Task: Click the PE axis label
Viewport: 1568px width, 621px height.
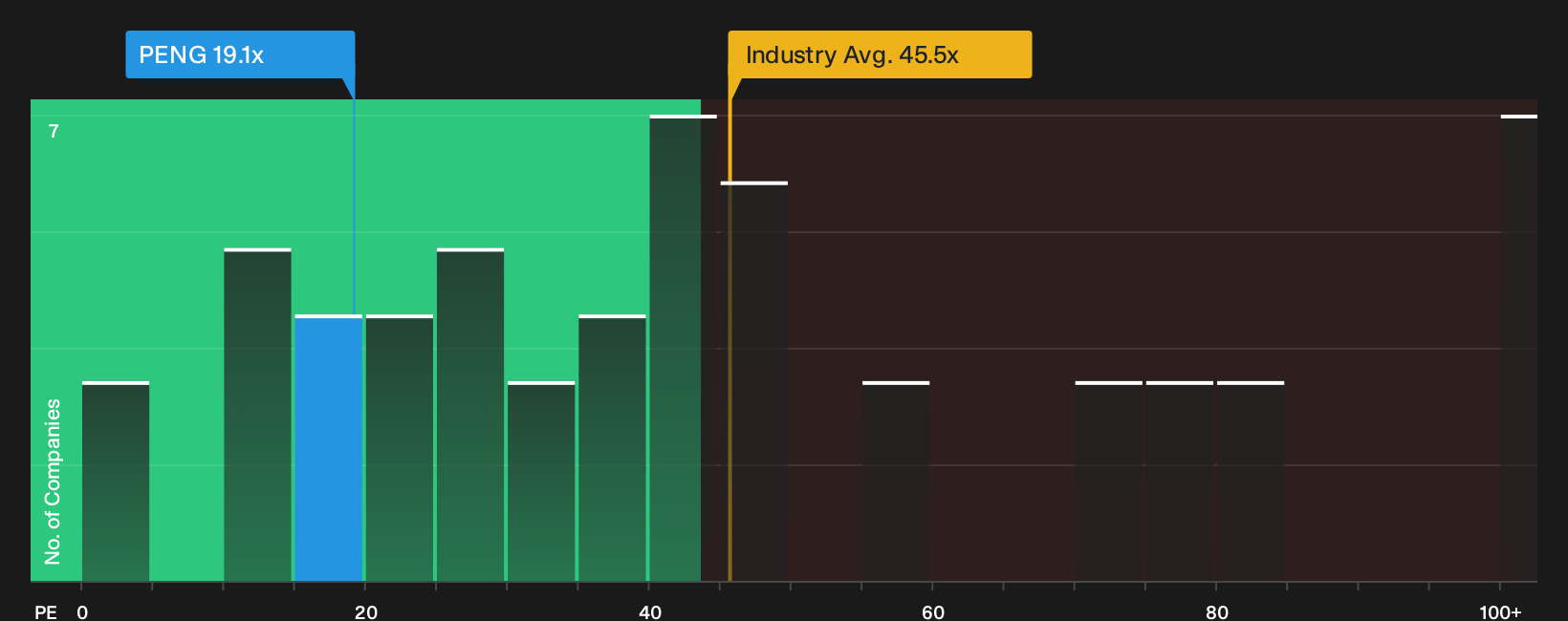Action: click(x=46, y=611)
